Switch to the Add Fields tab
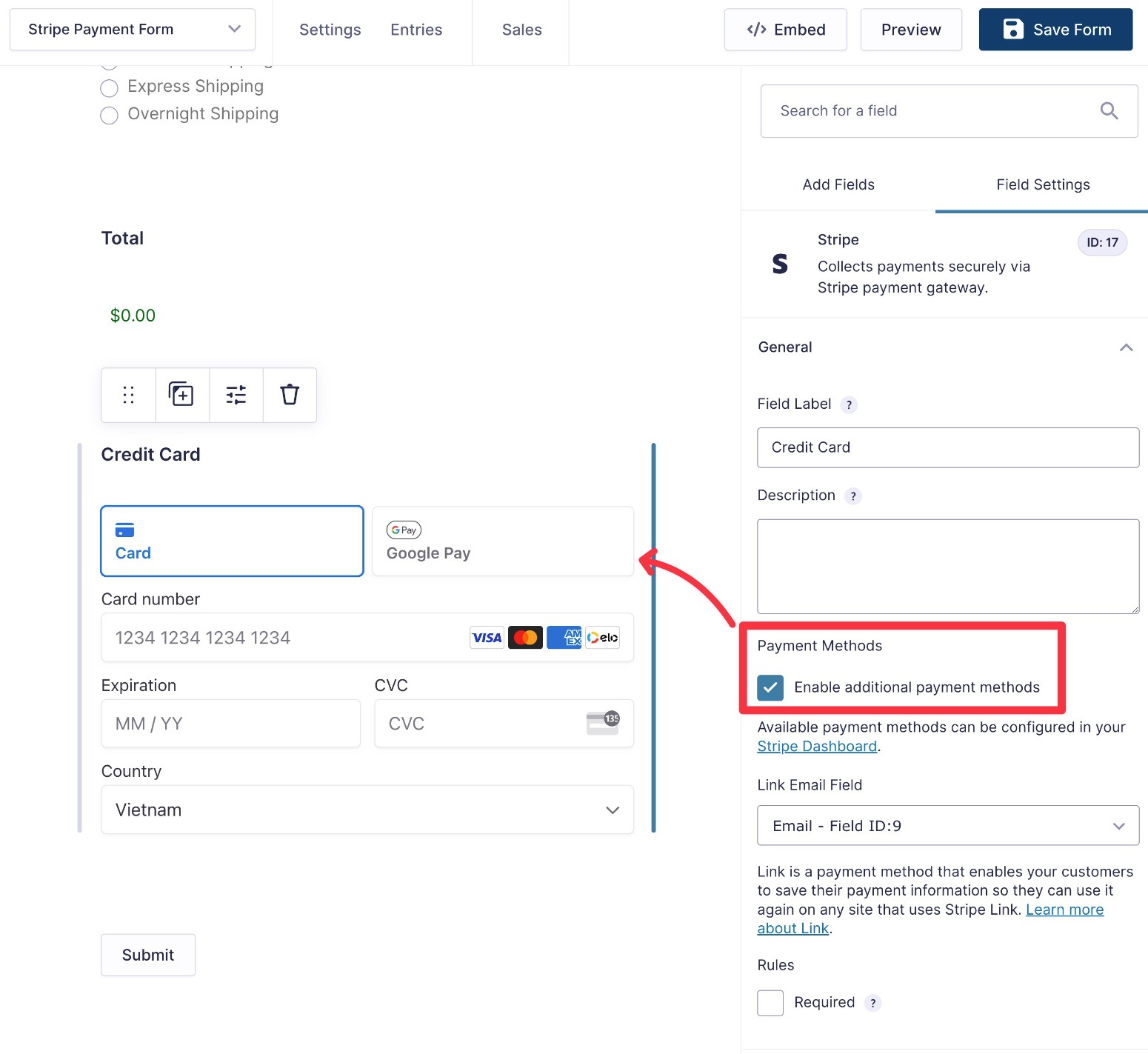1148x1054 pixels. pos(838,184)
